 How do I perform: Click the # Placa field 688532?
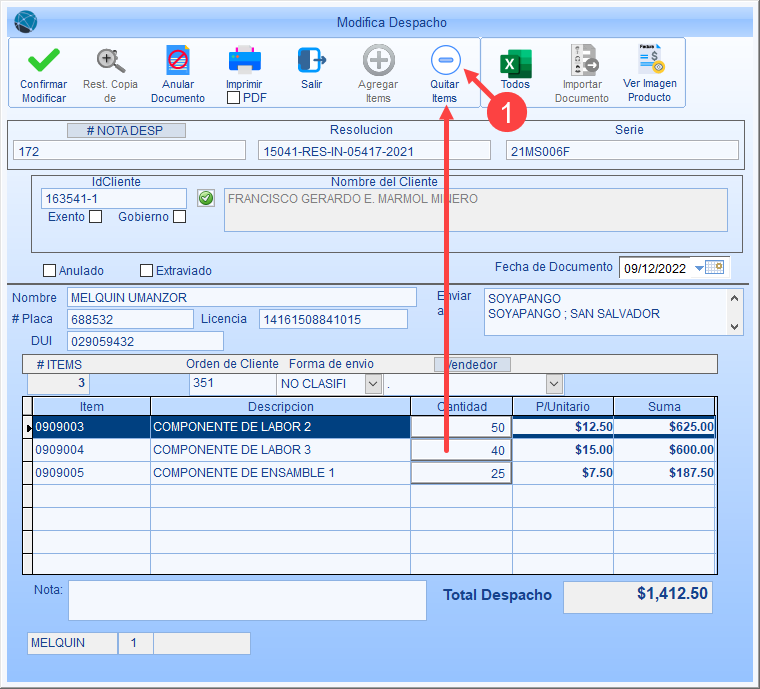(130, 319)
